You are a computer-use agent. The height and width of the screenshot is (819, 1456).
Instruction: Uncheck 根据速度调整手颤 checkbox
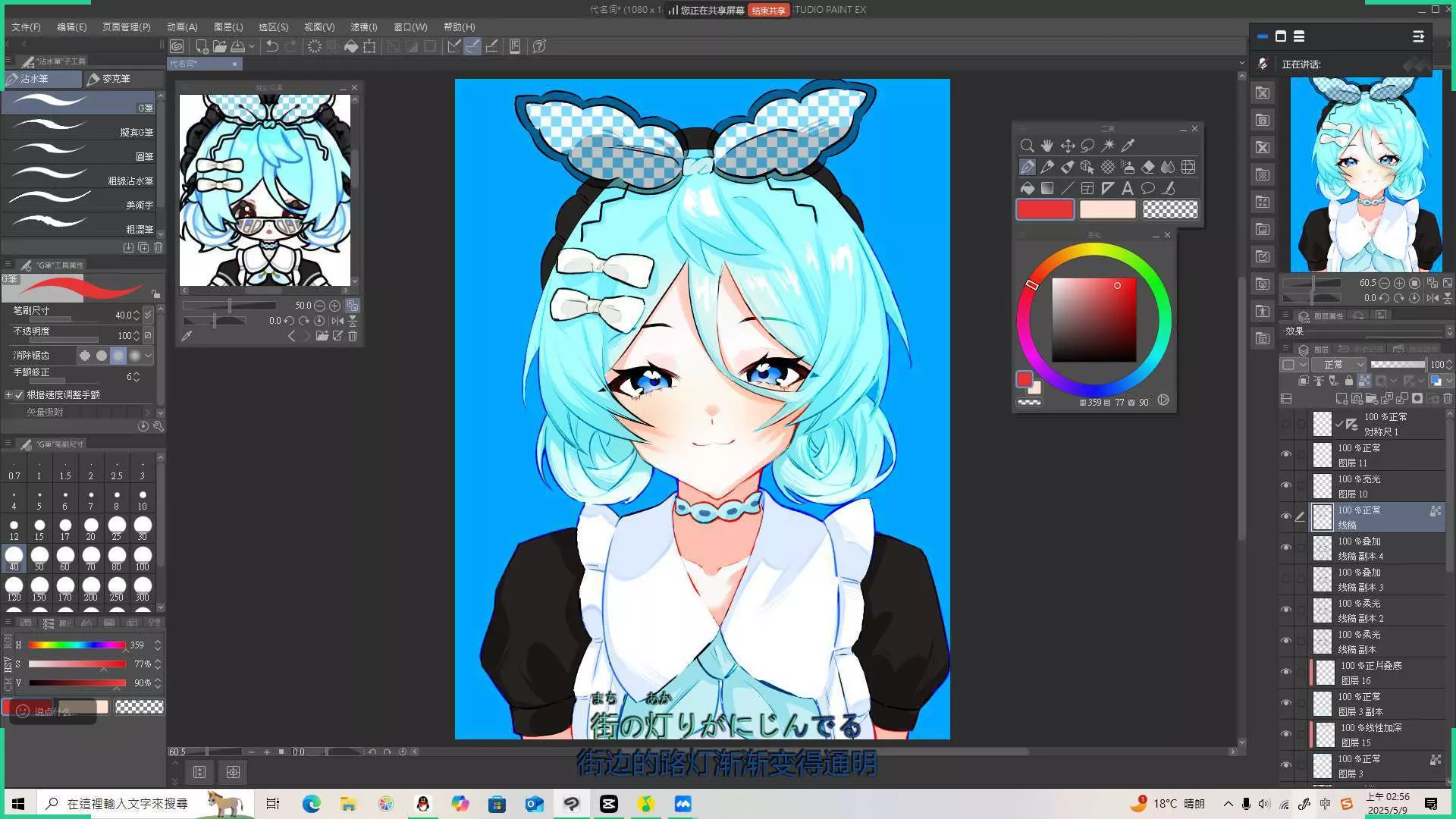coord(19,395)
